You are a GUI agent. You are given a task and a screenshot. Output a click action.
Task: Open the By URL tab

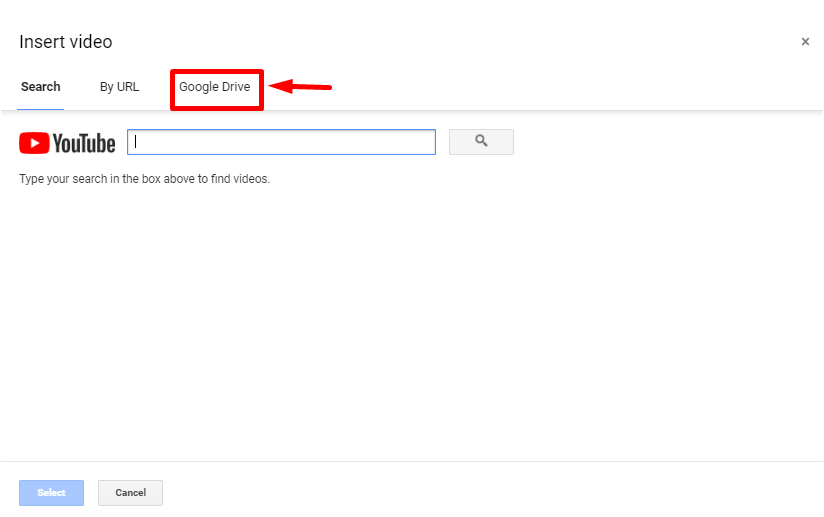click(119, 87)
